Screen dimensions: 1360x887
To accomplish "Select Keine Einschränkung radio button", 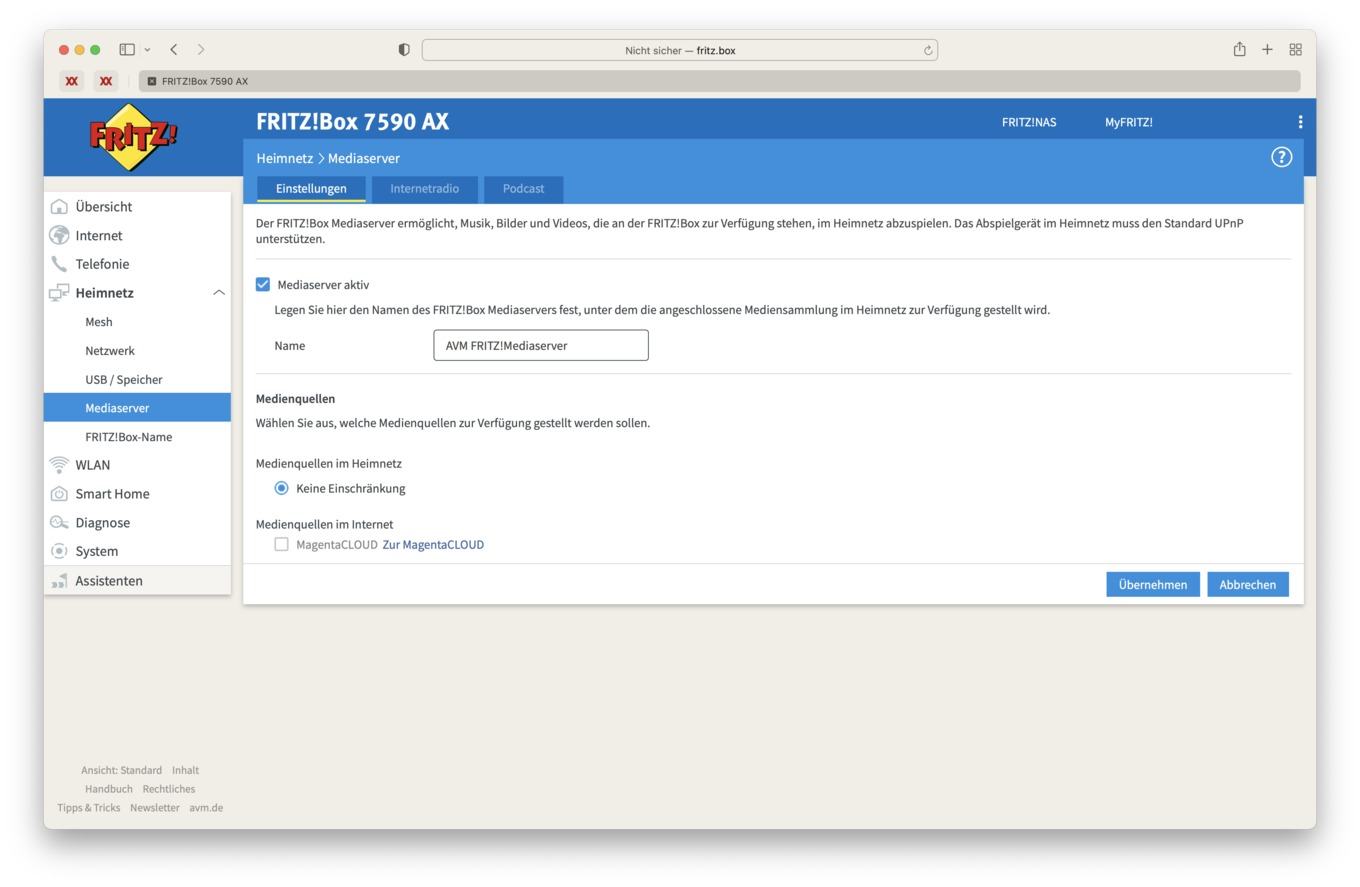I will (281, 488).
